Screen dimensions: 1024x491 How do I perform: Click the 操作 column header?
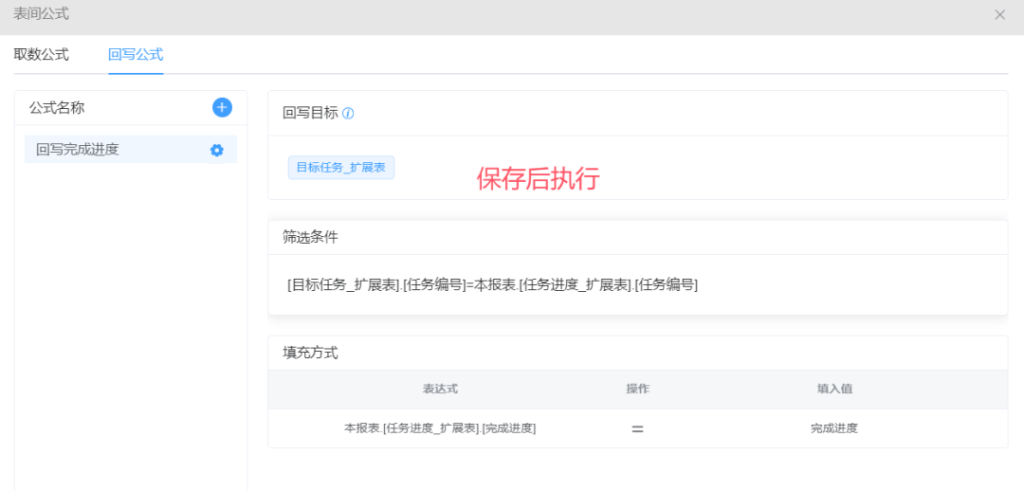[637, 388]
